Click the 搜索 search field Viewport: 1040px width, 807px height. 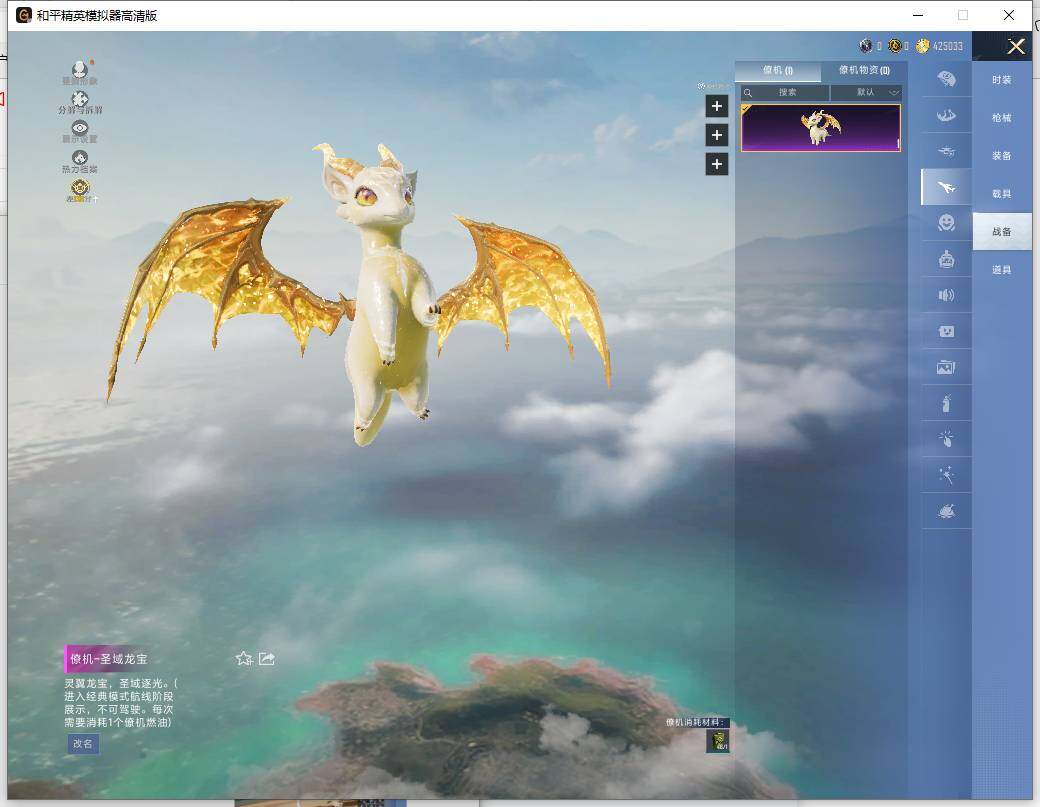tap(785, 92)
